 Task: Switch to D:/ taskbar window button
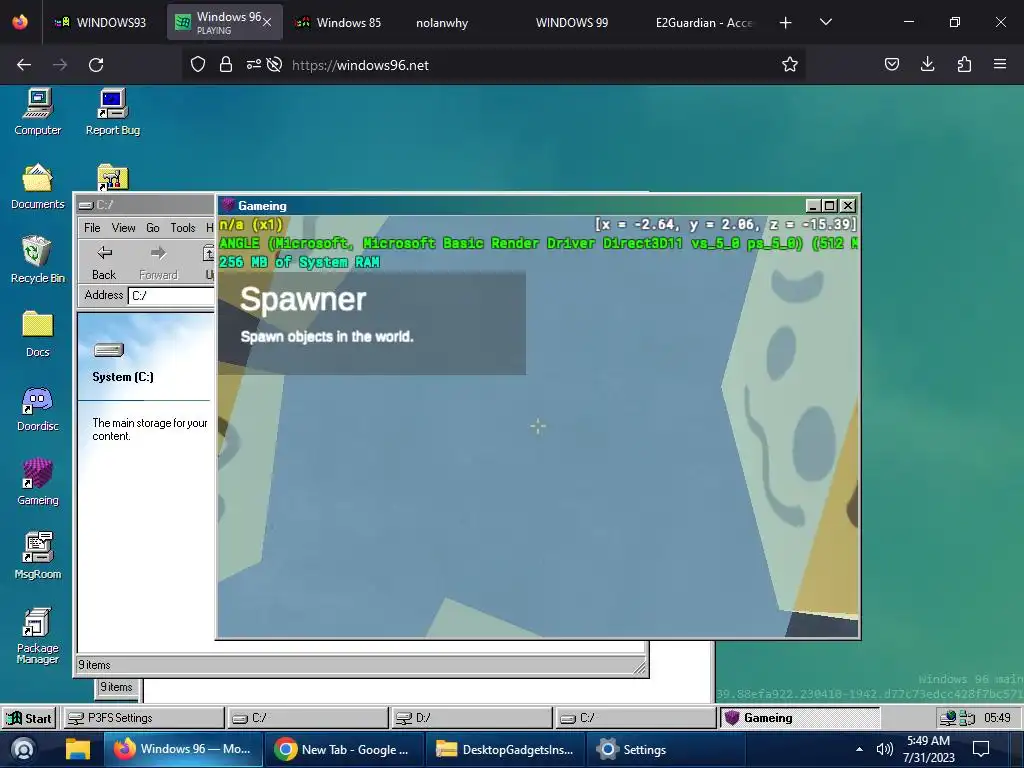pyautogui.click(x=471, y=718)
